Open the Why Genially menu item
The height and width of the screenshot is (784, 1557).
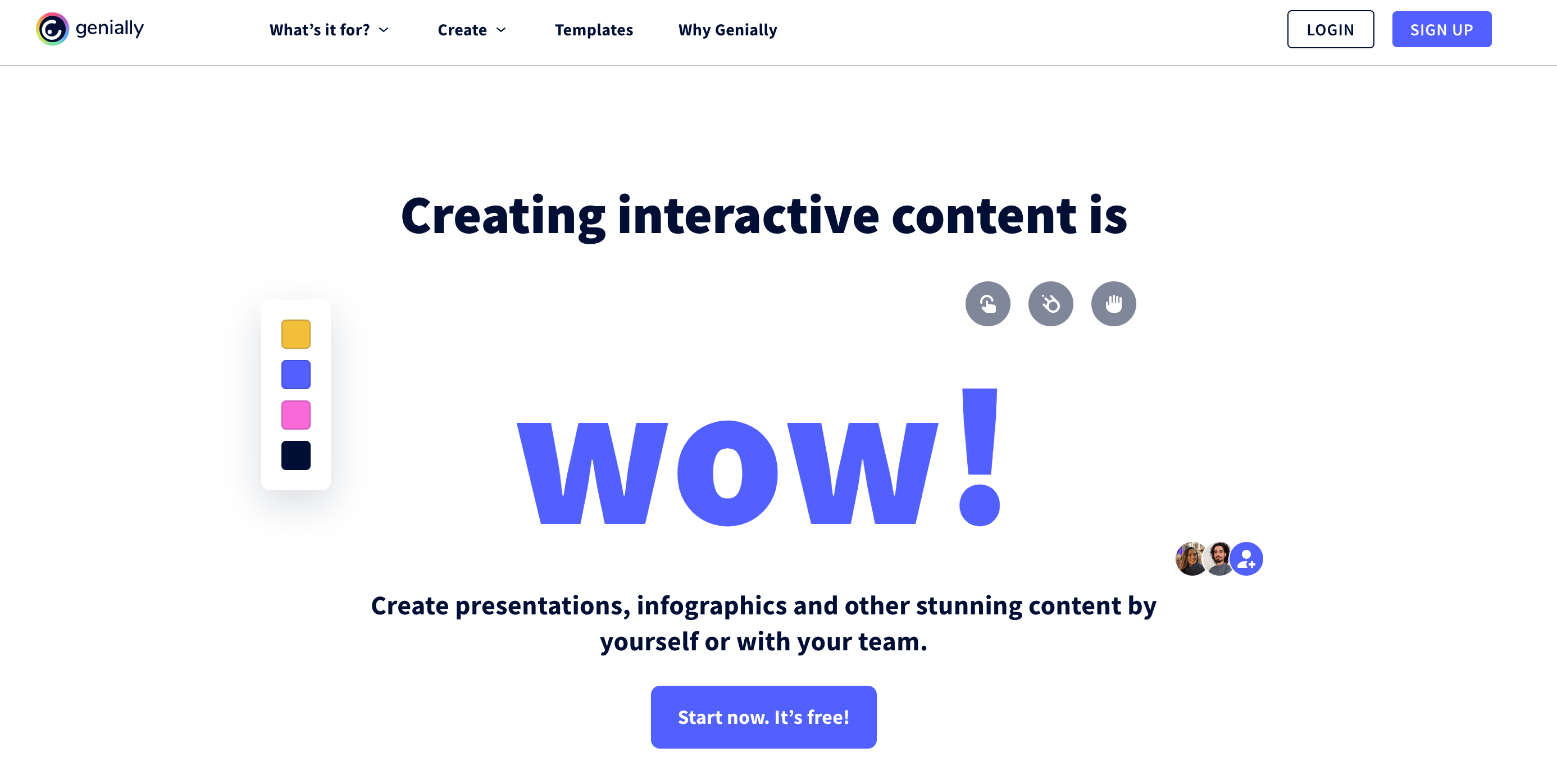[x=727, y=29]
